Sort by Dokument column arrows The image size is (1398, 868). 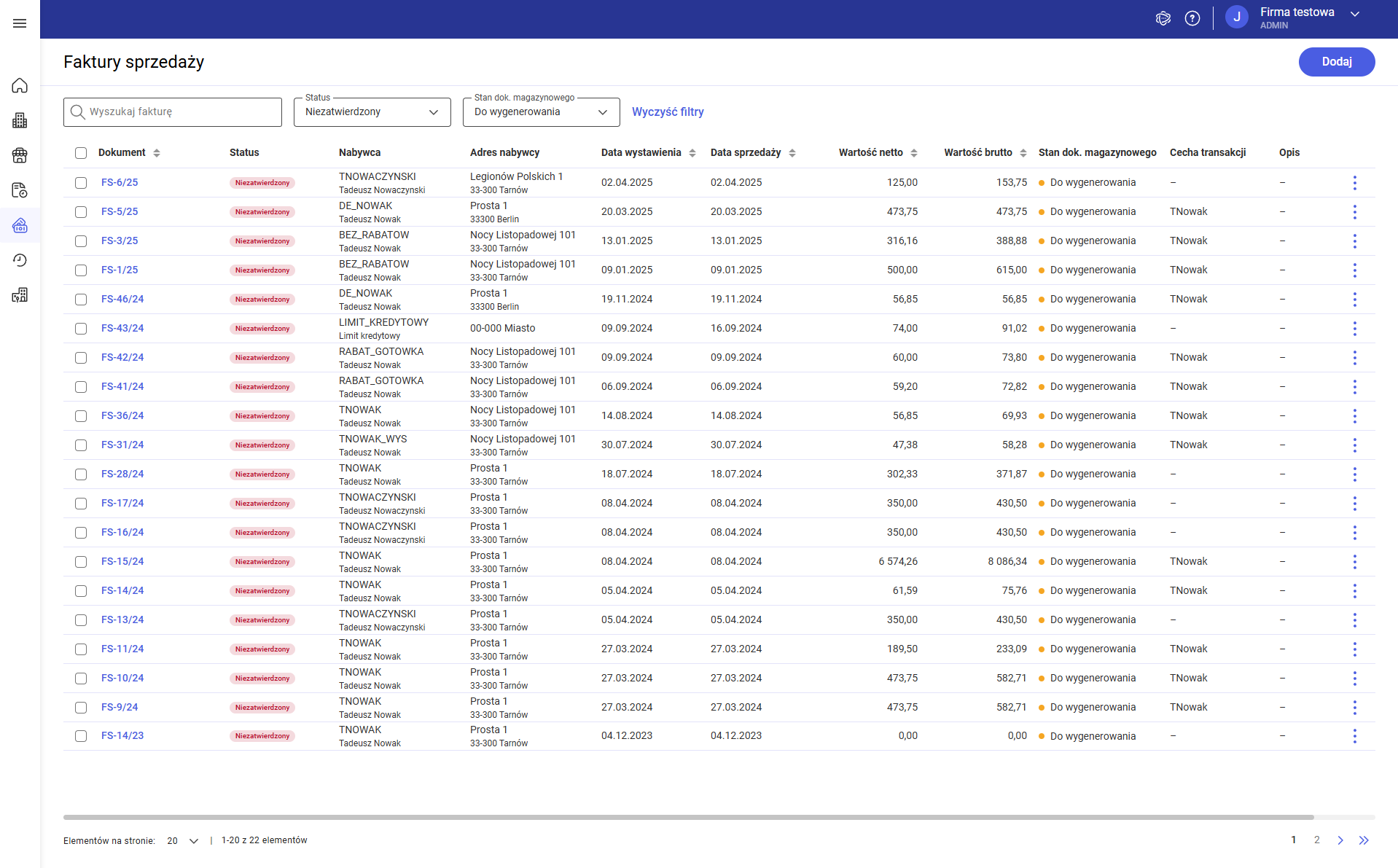157,153
